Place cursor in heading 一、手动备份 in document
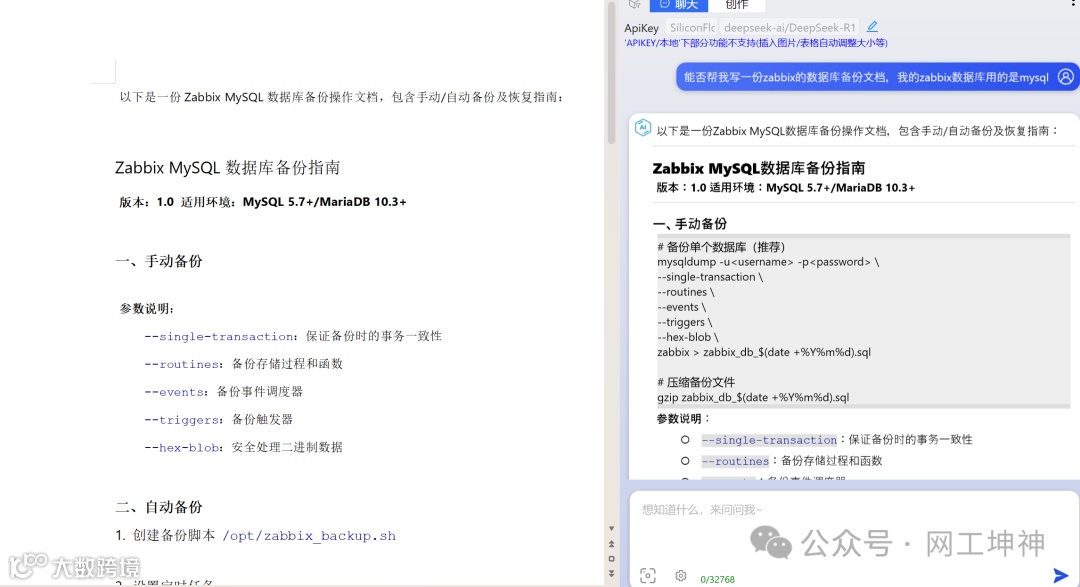 point(159,261)
